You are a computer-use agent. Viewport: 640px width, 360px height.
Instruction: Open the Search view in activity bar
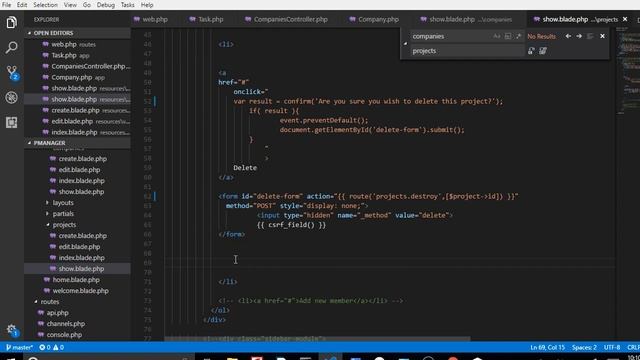11,47
